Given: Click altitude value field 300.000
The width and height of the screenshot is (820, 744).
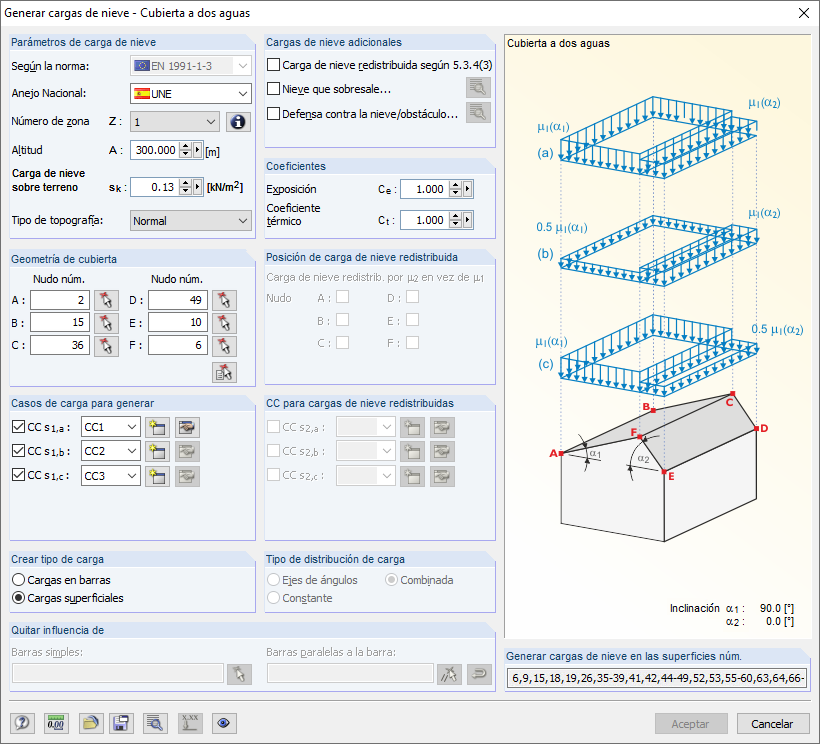Looking at the screenshot, I should (x=155, y=150).
